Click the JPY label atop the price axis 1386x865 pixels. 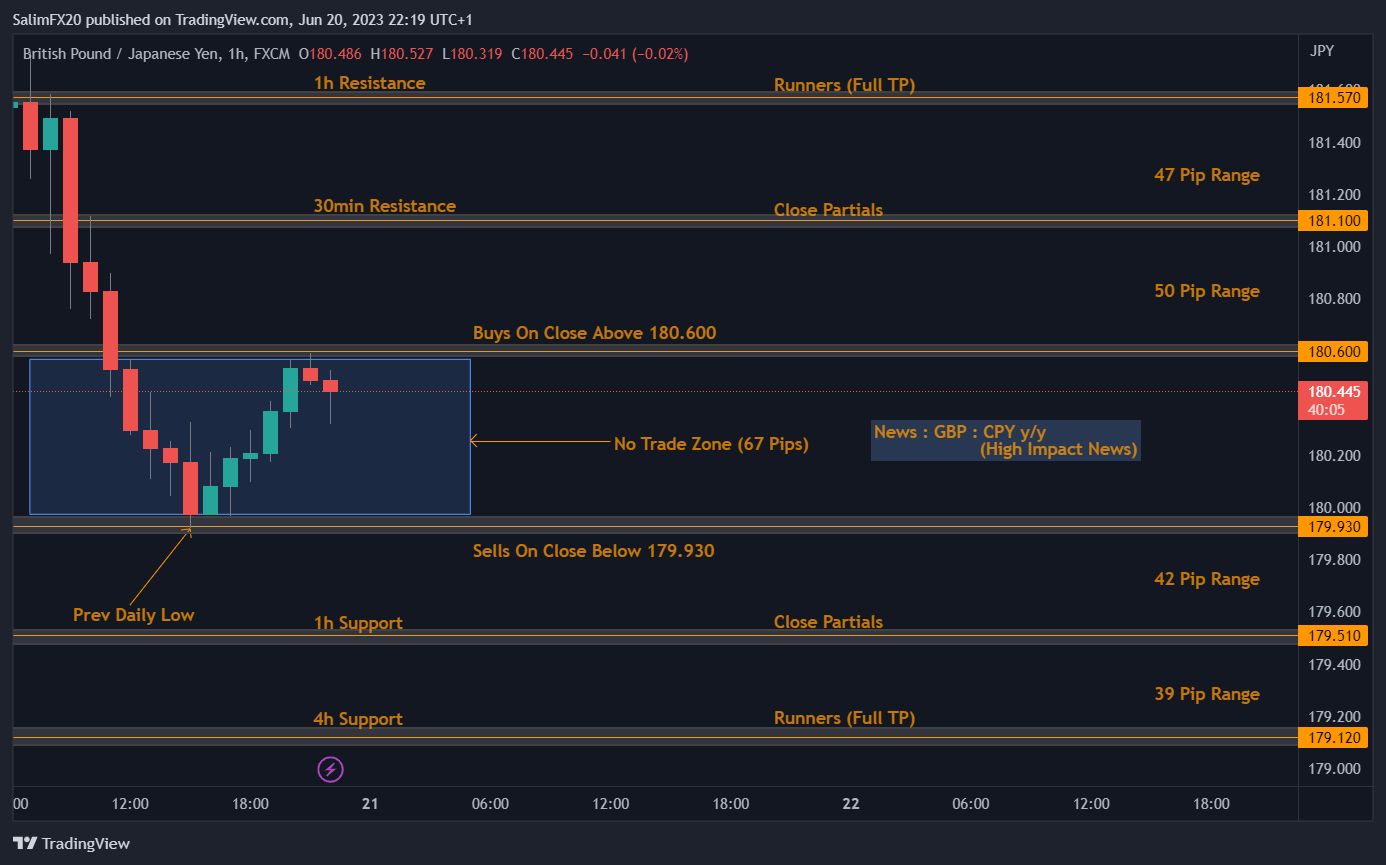(1321, 50)
